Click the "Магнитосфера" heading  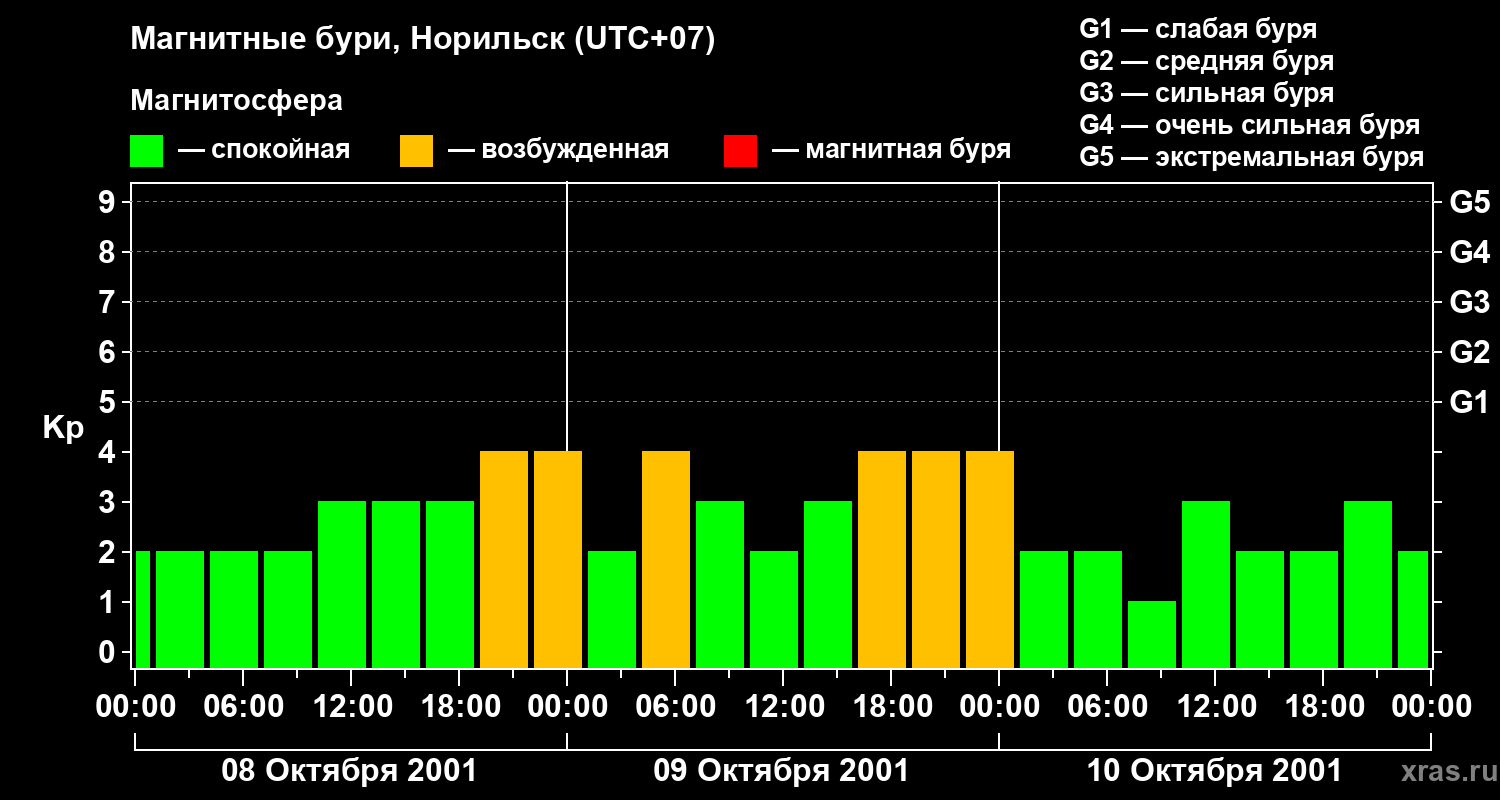tap(236, 101)
